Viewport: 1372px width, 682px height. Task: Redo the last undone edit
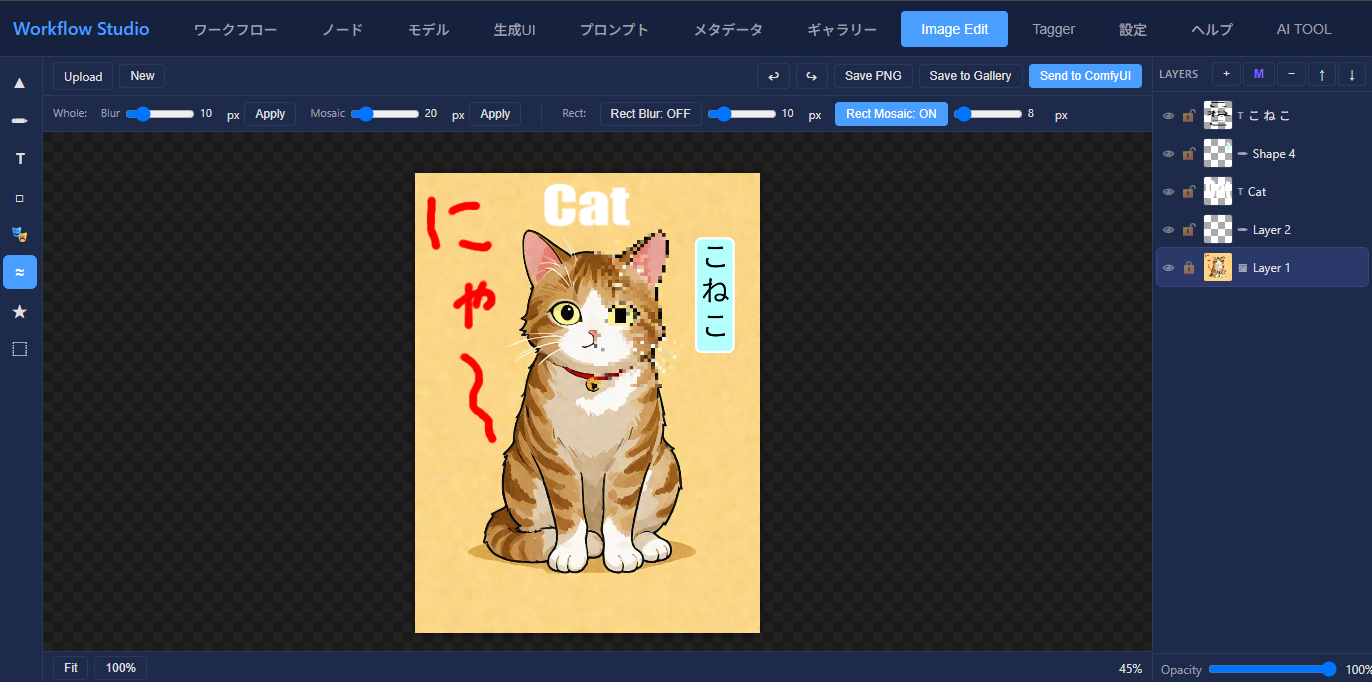(x=812, y=76)
